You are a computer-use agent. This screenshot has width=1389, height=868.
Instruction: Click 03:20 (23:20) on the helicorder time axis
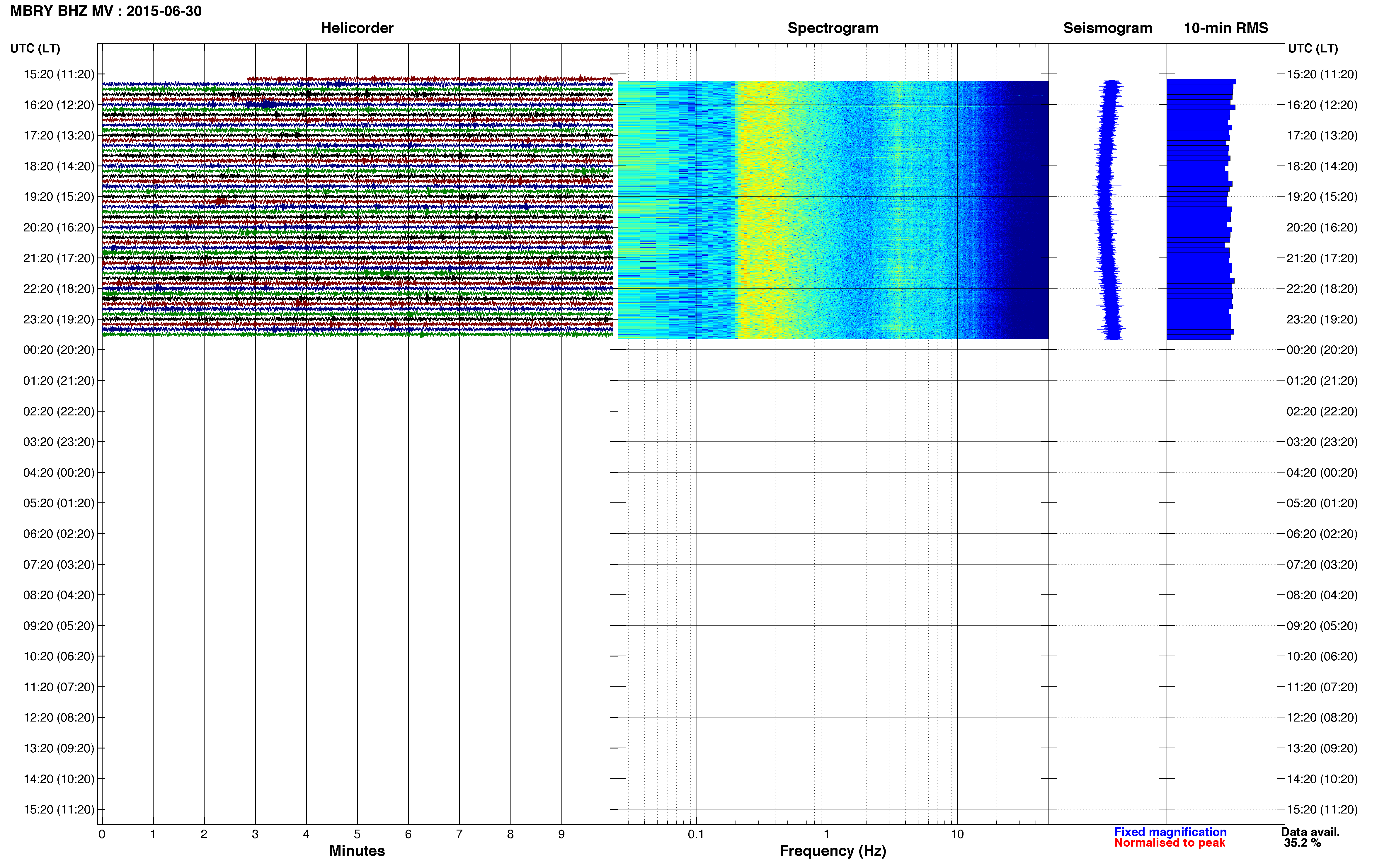tap(59, 442)
